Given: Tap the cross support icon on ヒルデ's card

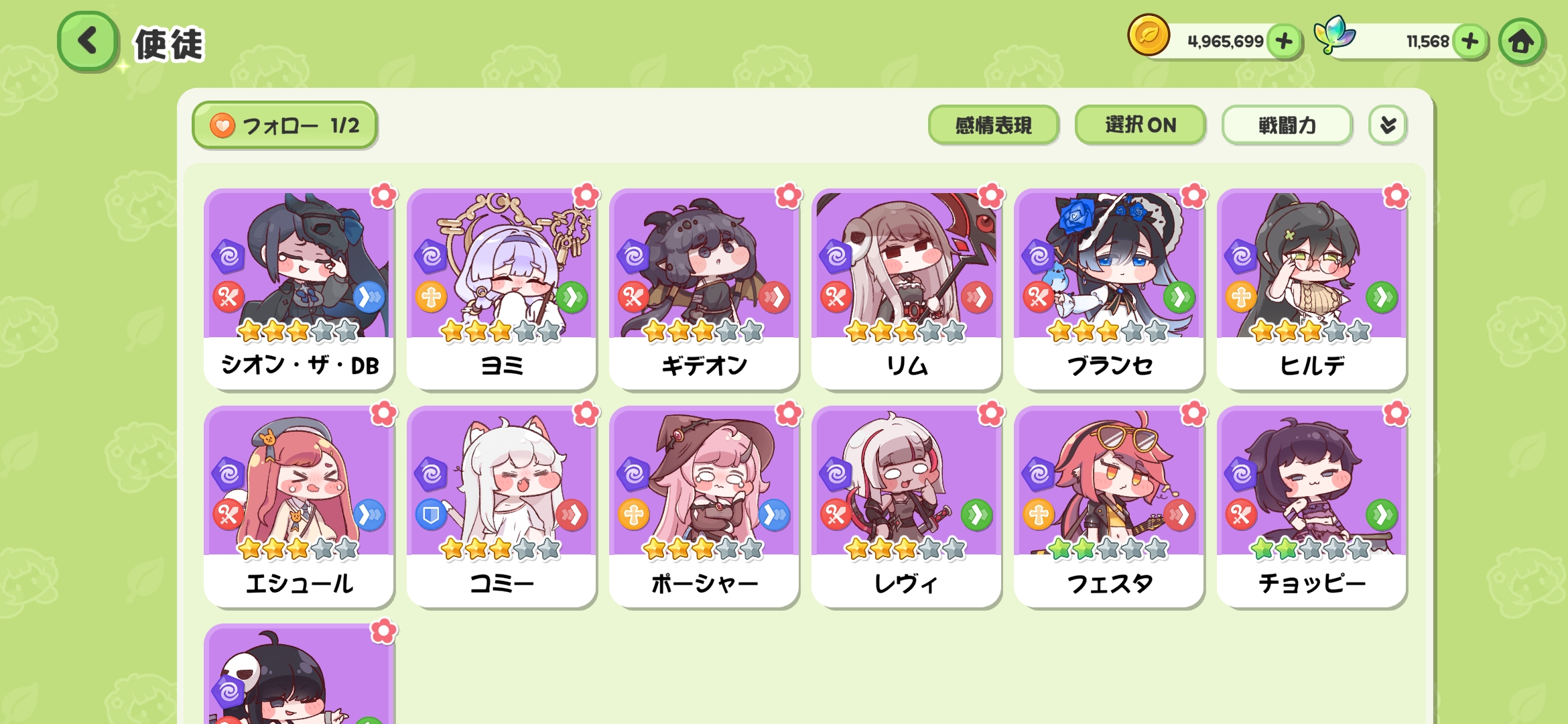Looking at the screenshot, I should [1241, 297].
